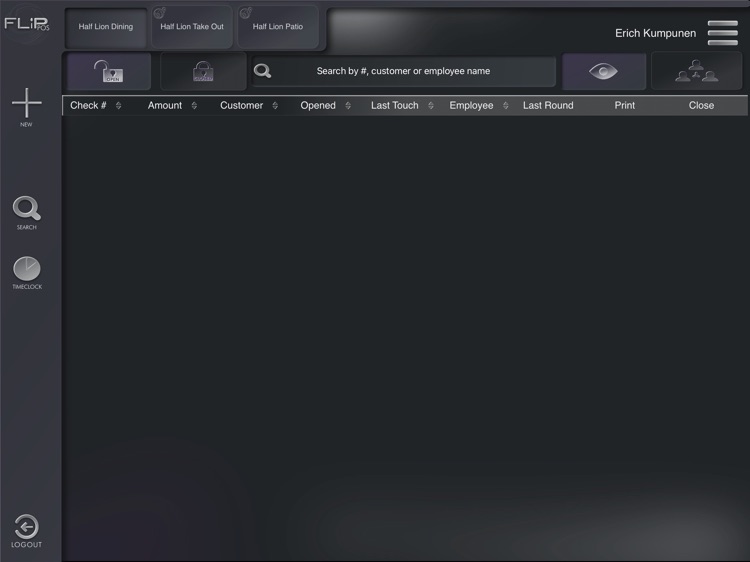Sort by the Last Touch column arrows
The width and height of the screenshot is (750, 562).
coord(431,106)
